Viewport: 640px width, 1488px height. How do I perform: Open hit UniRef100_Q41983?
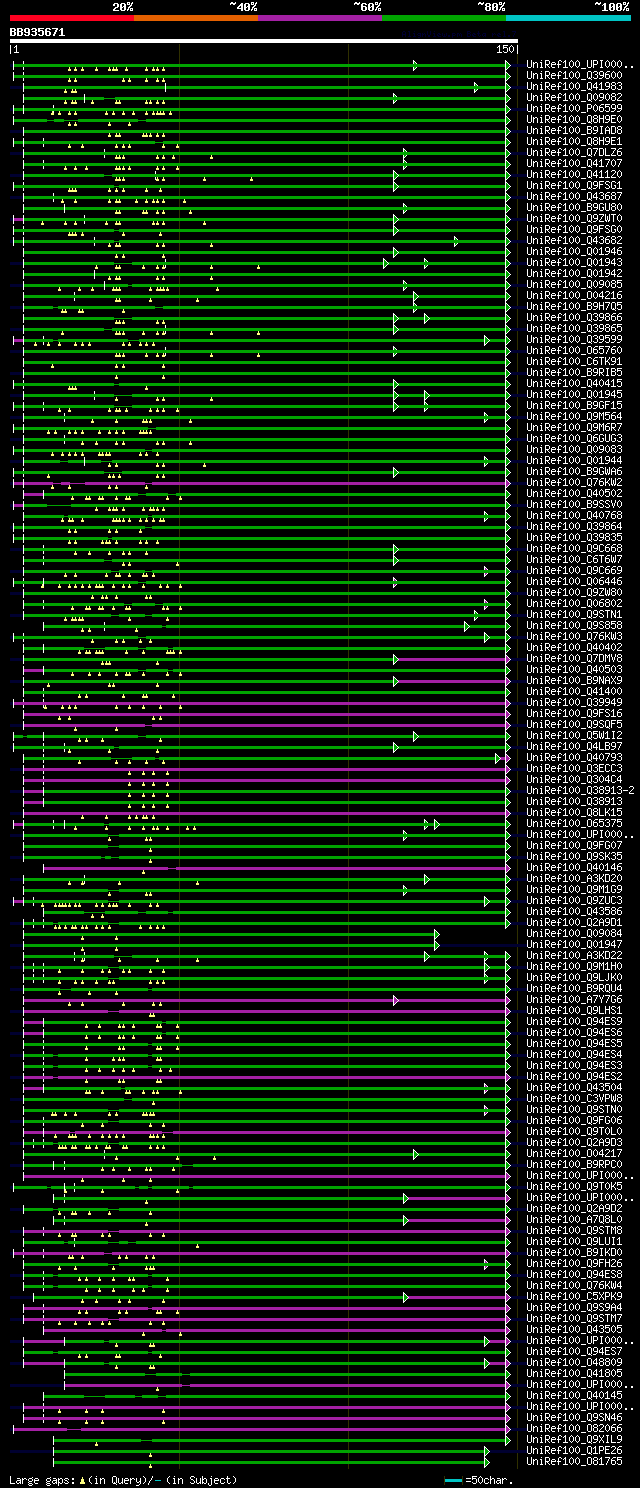click(x=574, y=87)
